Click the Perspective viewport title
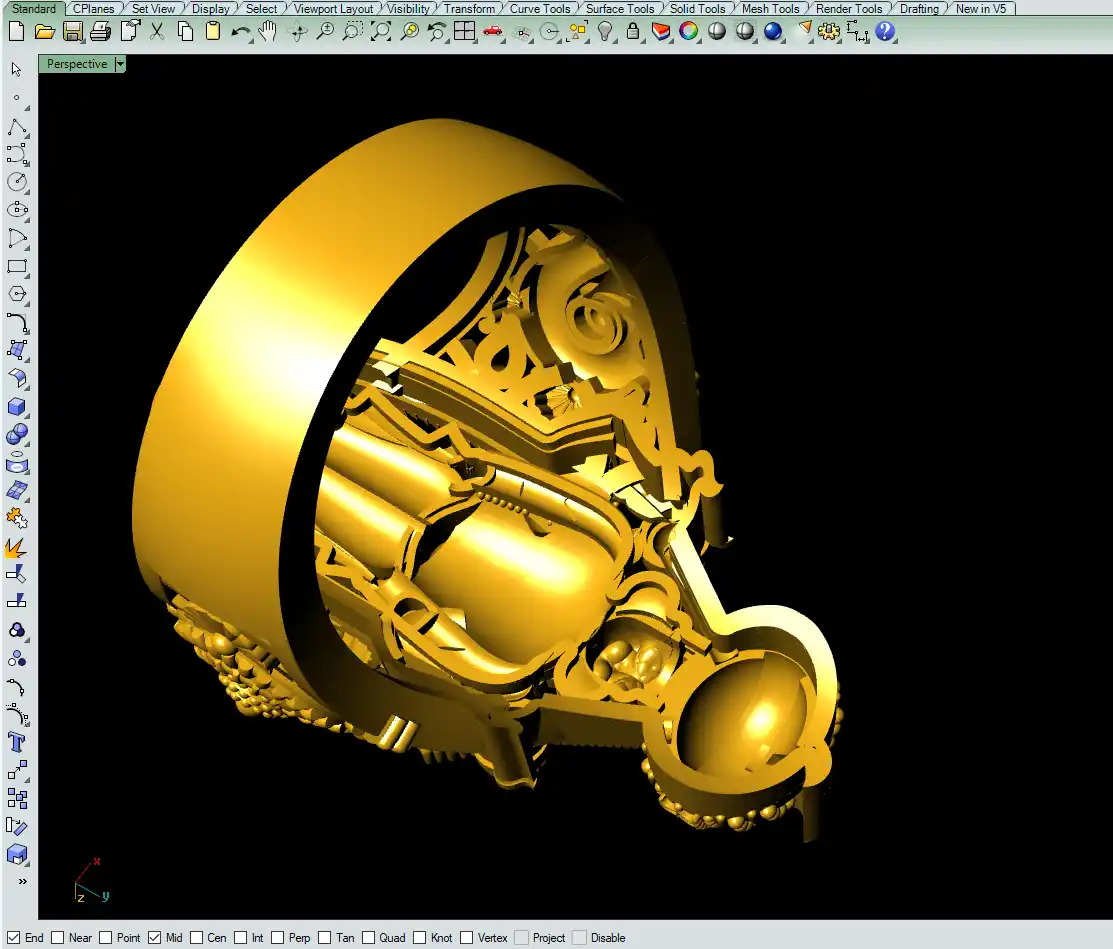1113x949 pixels. click(x=77, y=64)
